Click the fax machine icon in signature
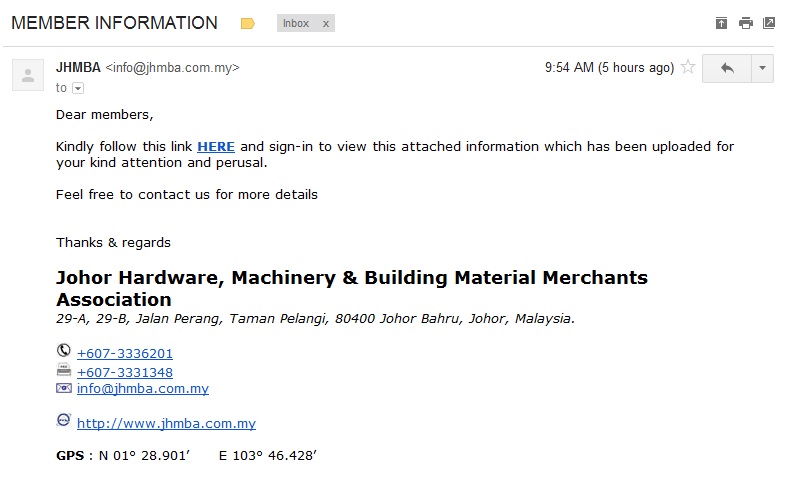 click(x=64, y=370)
